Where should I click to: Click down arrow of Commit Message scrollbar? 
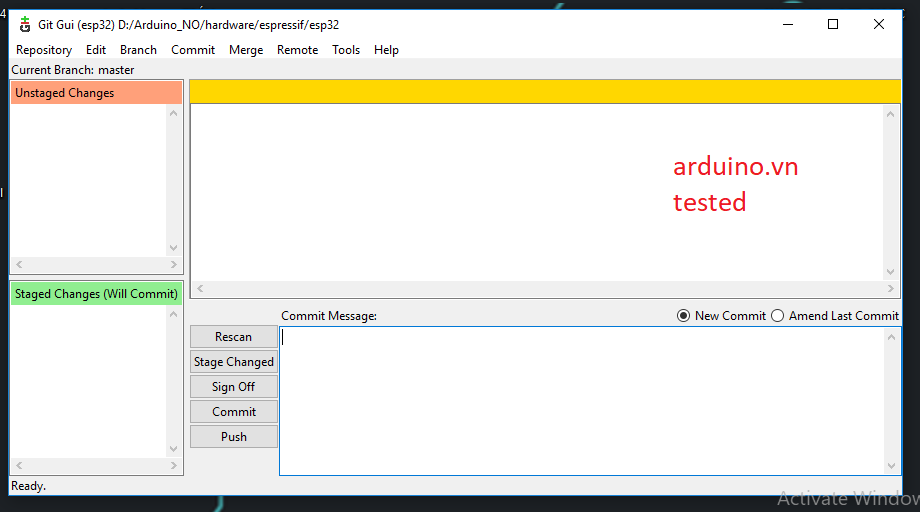[x=891, y=466]
